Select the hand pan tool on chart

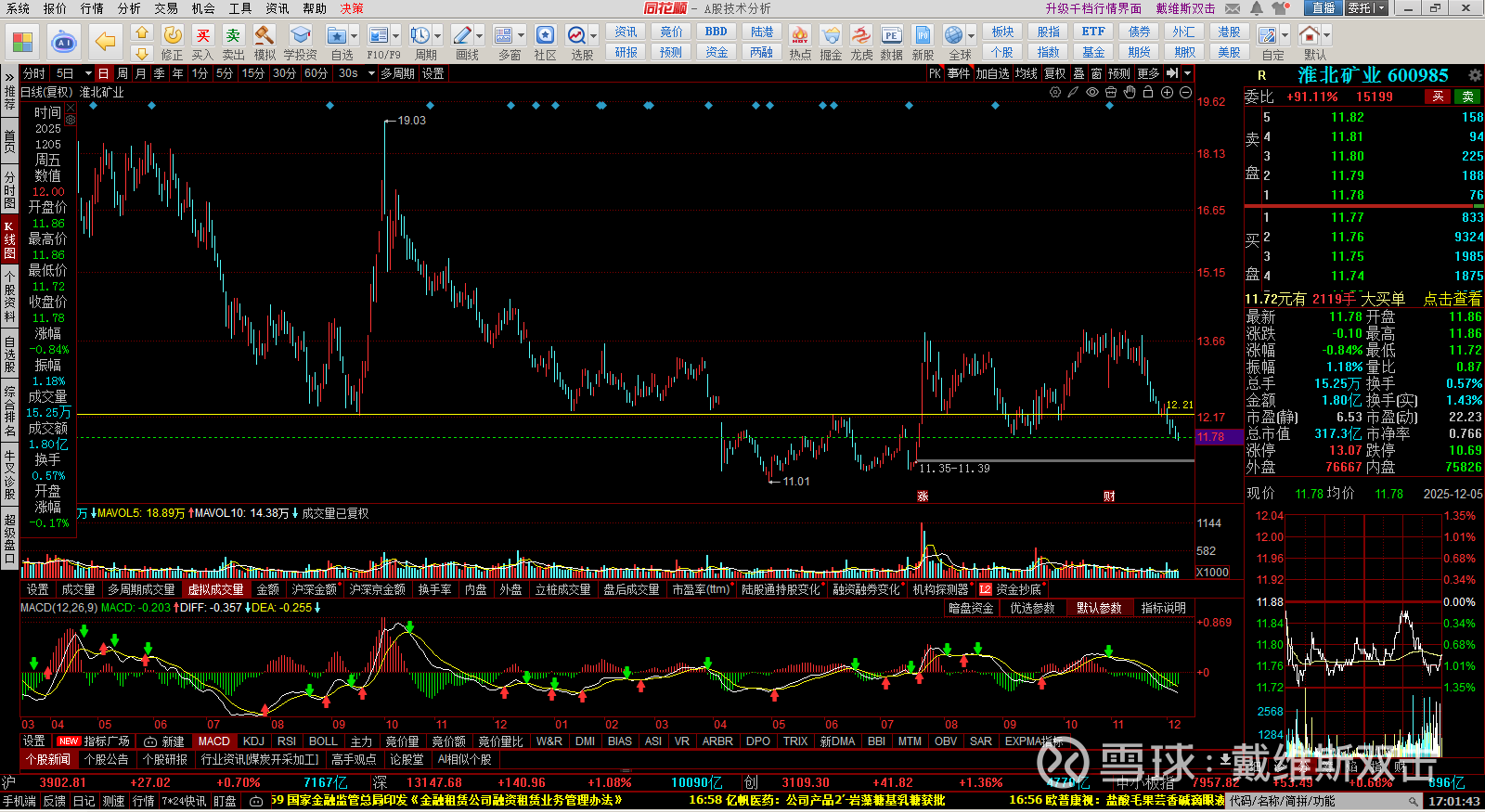pos(1130,93)
